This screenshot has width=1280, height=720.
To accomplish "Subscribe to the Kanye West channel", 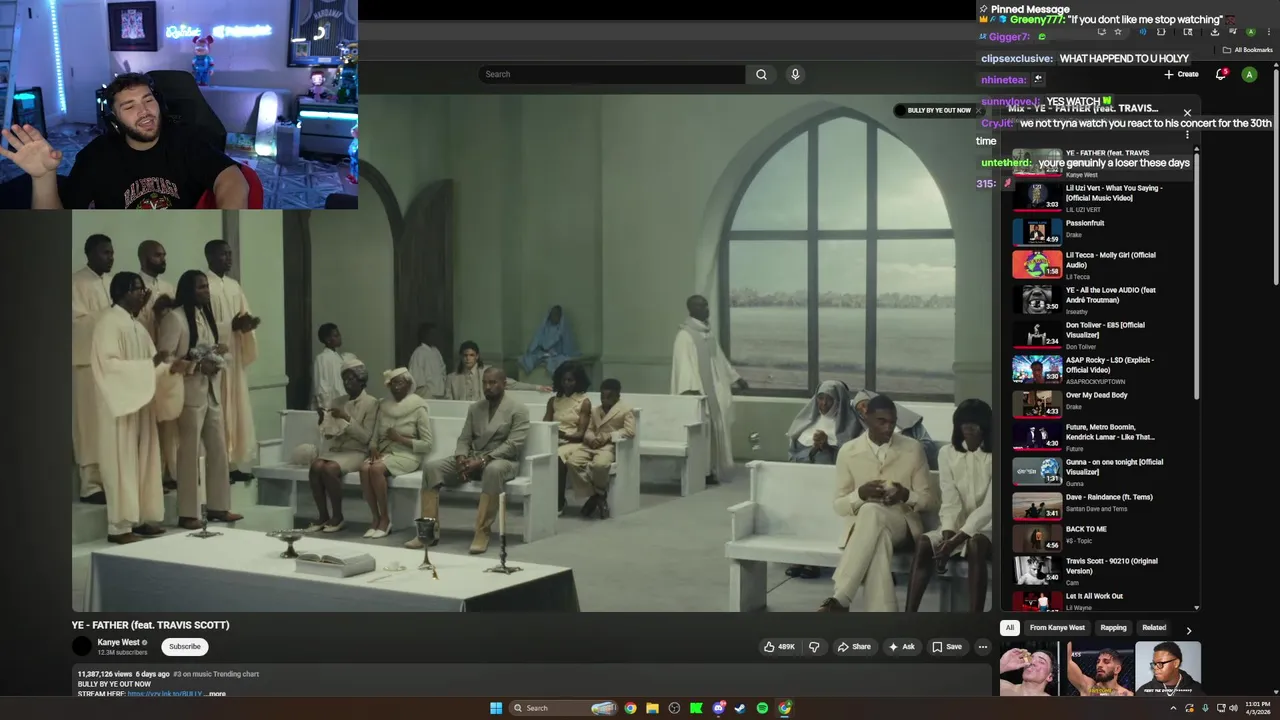I will (185, 647).
